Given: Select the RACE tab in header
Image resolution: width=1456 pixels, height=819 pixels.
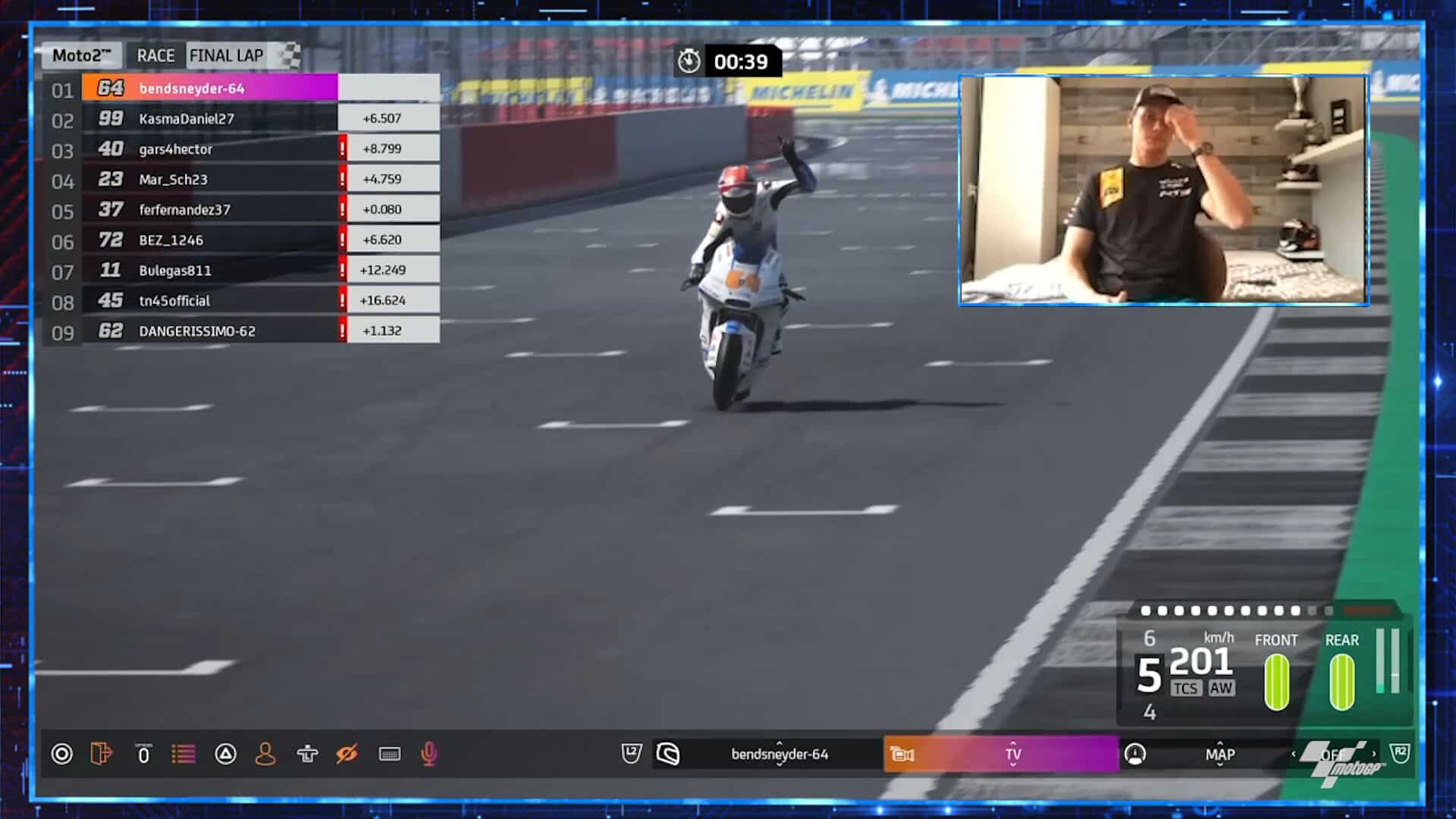Looking at the screenshot, I should (x=155, y=55).
